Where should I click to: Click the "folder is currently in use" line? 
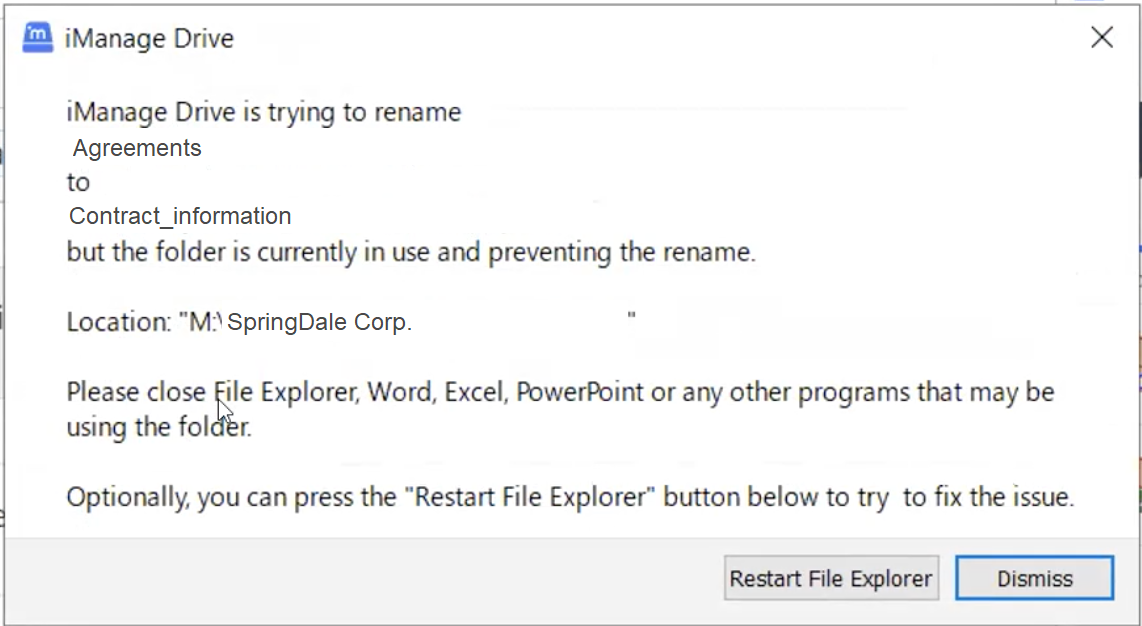click(x=411, y=252)
